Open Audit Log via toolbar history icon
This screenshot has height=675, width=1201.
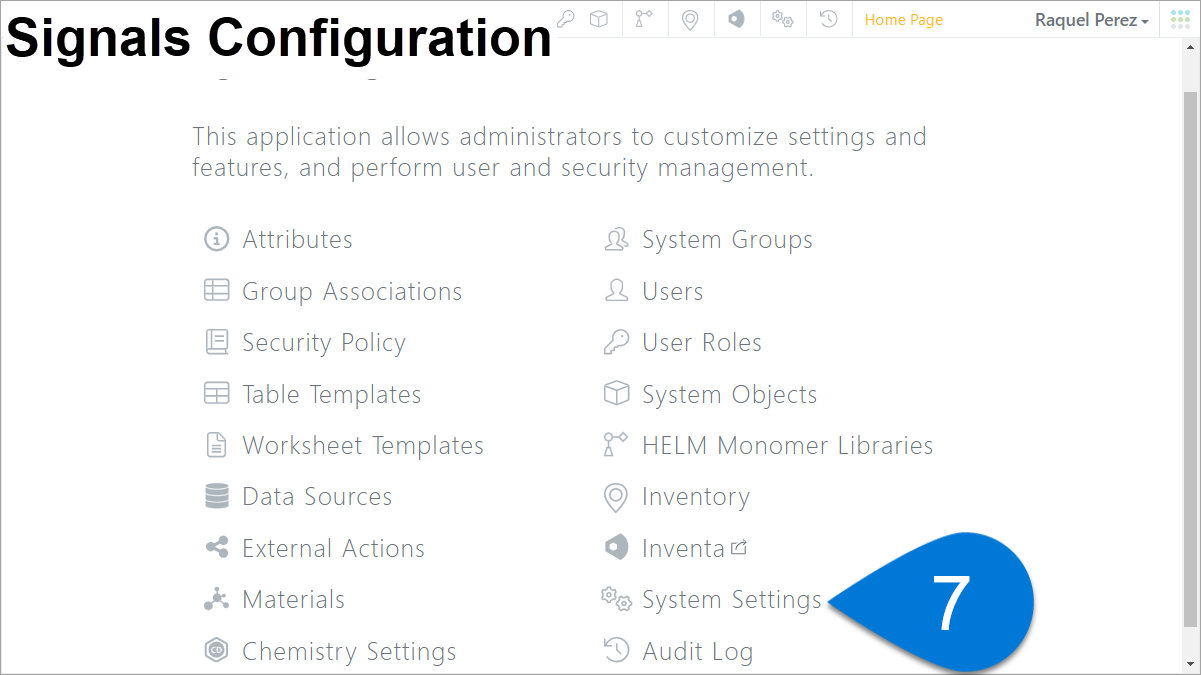829,19
